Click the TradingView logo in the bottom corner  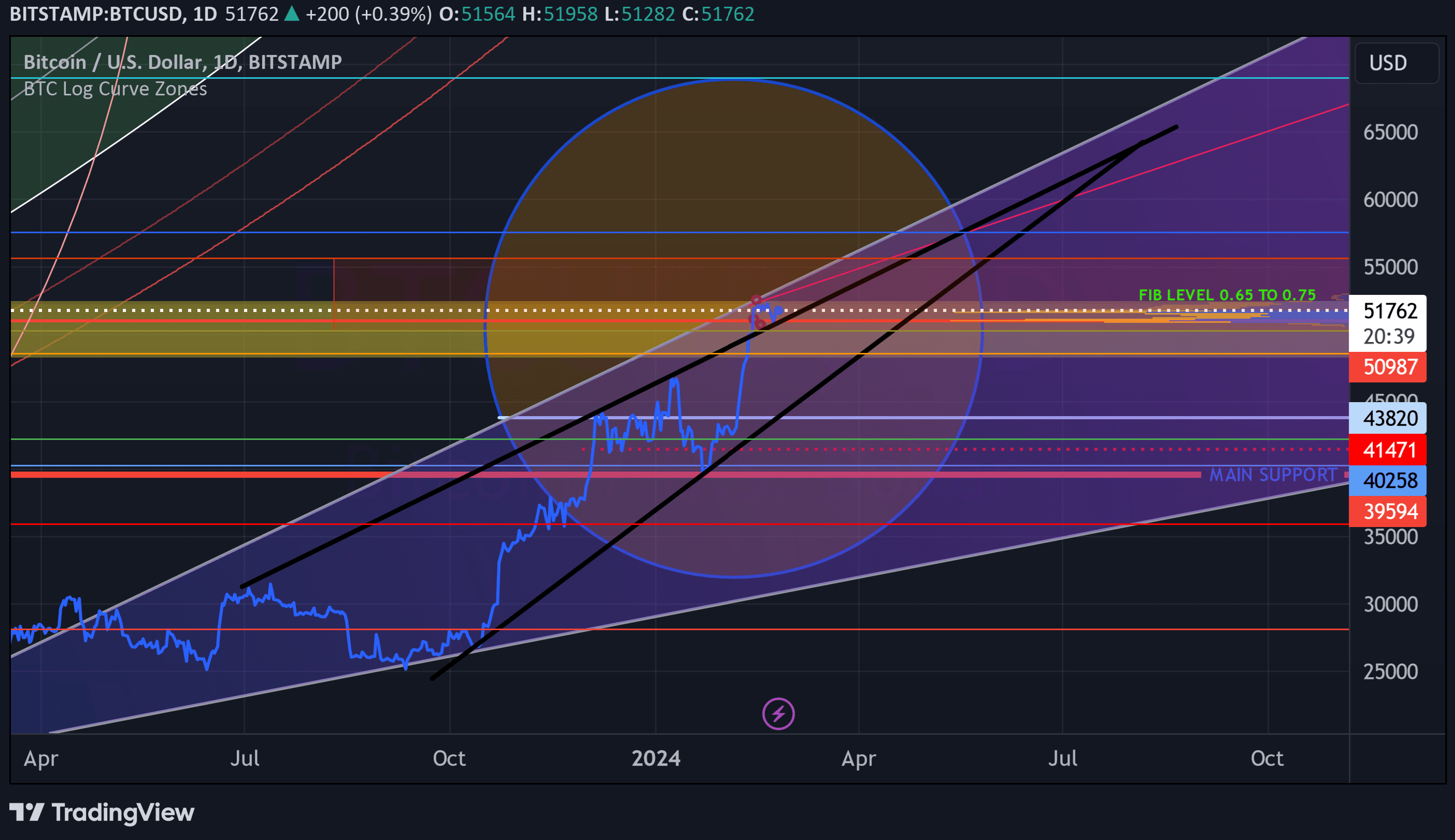[104, 813]
